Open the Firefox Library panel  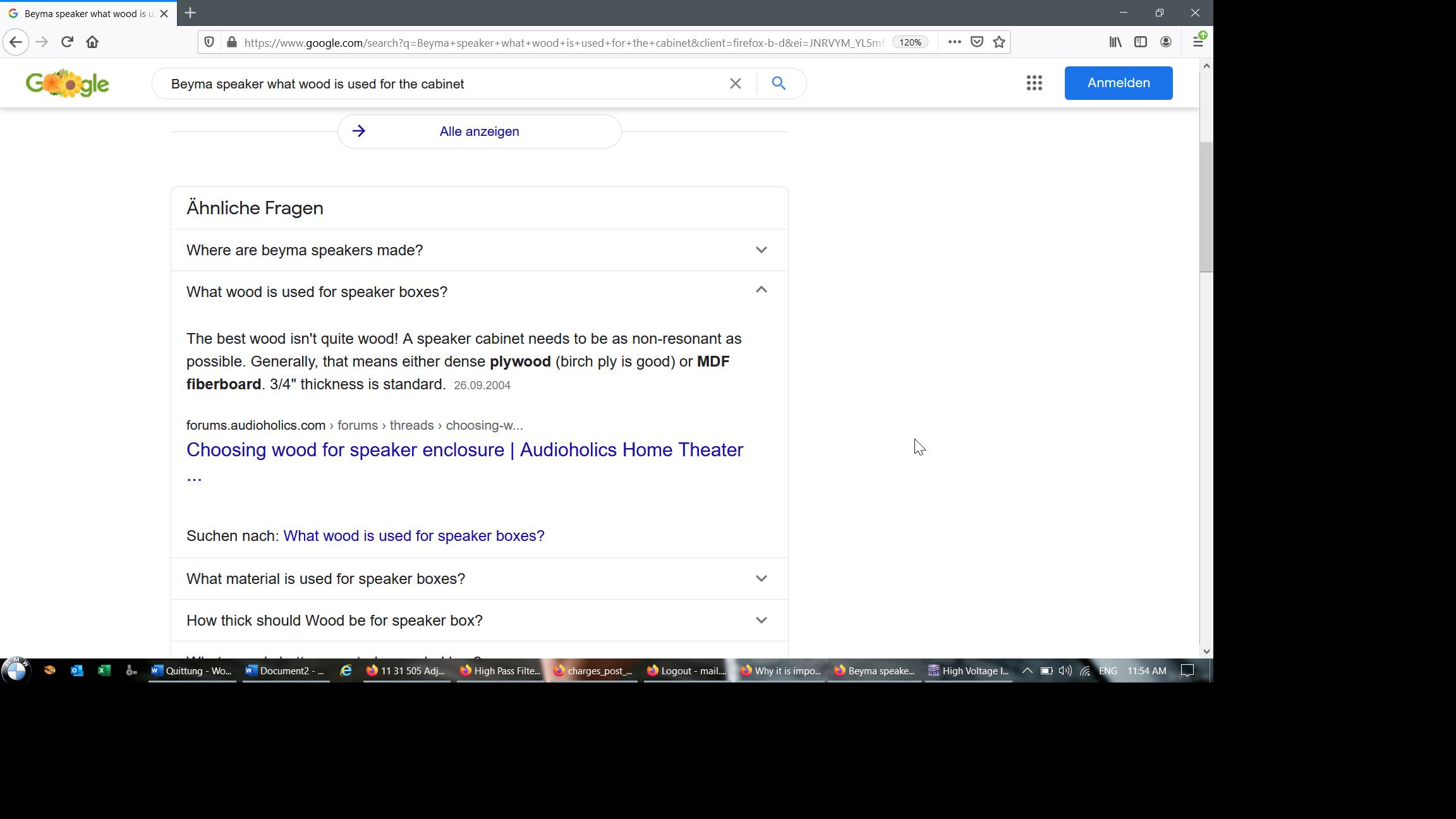click(1115, 42)
